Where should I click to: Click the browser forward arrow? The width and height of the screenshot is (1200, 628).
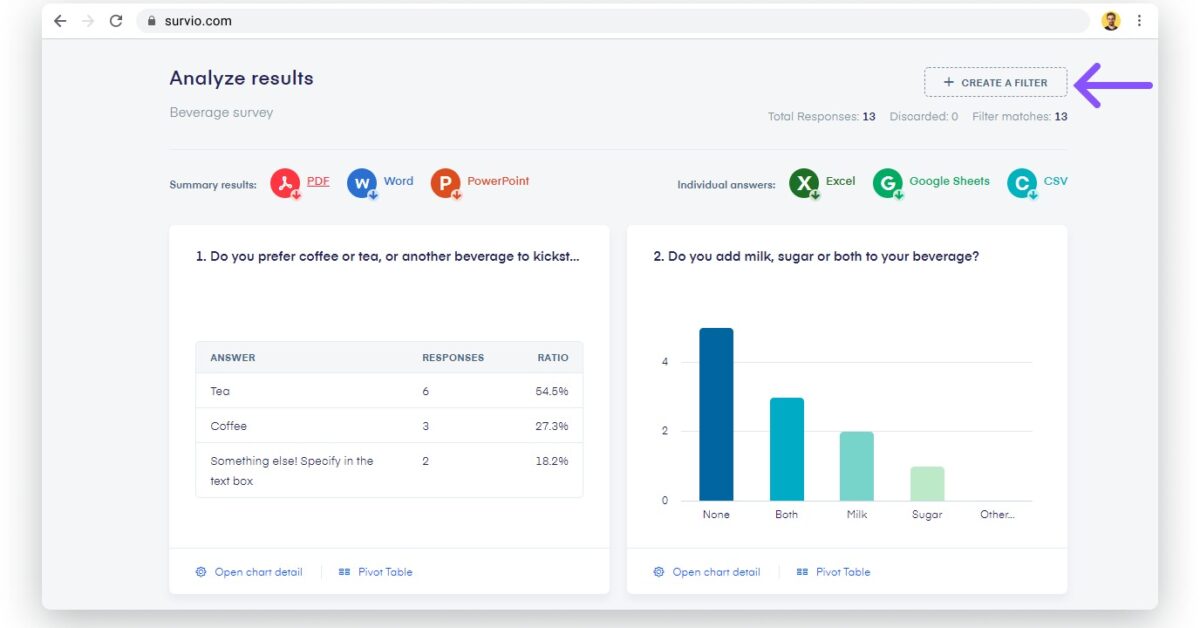tap(88, 21)
